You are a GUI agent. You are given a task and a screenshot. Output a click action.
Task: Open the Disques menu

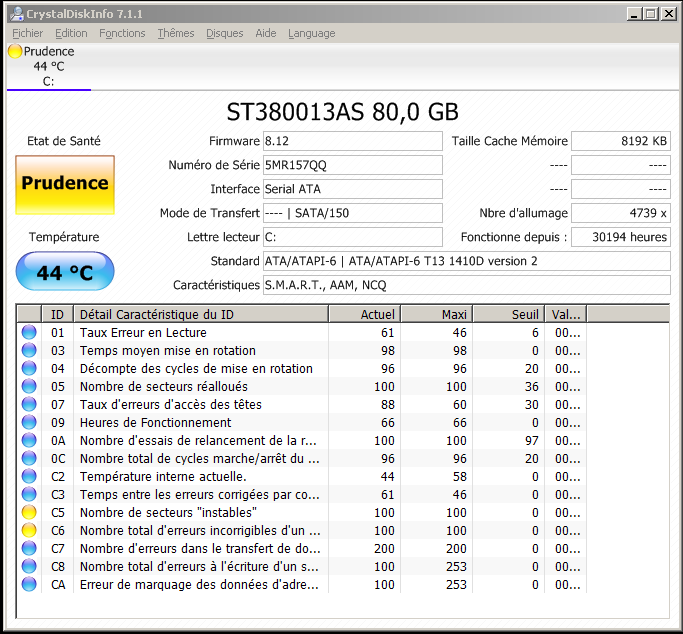[x=224, y=33]
